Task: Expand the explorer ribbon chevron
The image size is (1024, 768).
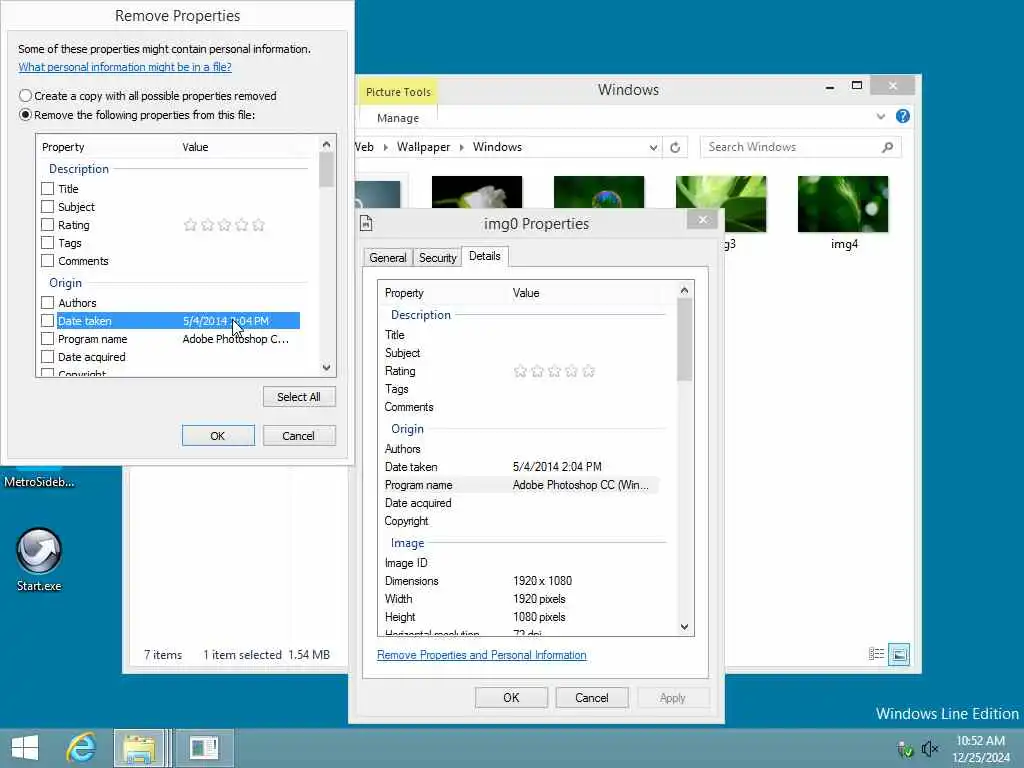Action: click(x=880, y=116)
